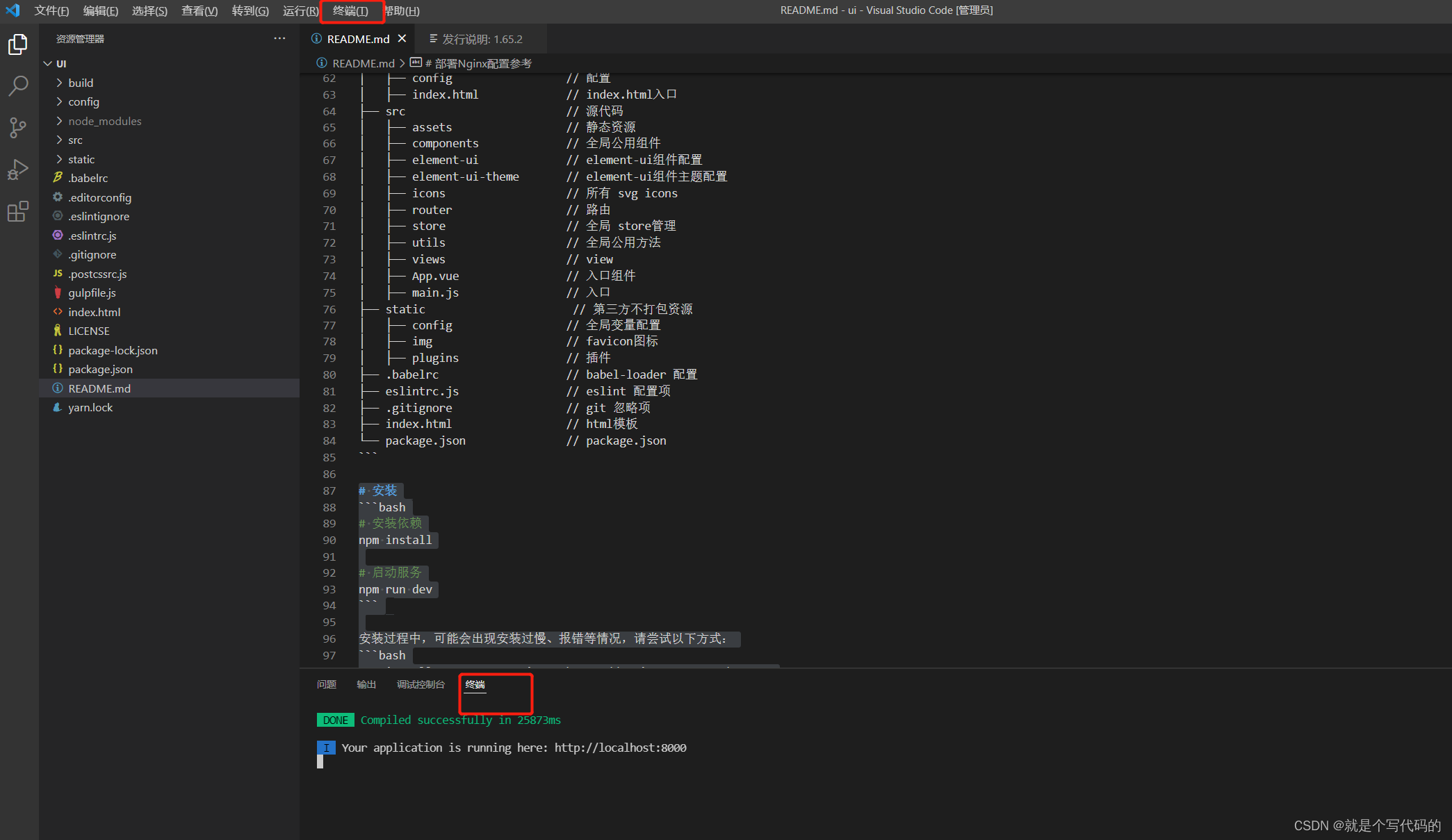
Task: Open the 编辑(E) menu
Action: 101,10
